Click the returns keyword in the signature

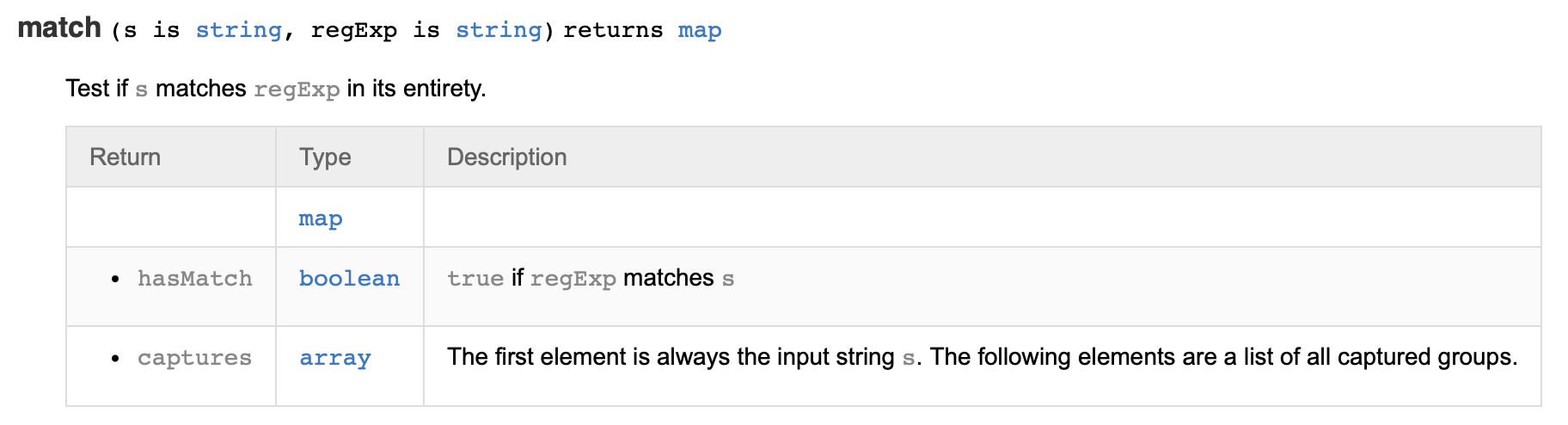tap(613, 30)
